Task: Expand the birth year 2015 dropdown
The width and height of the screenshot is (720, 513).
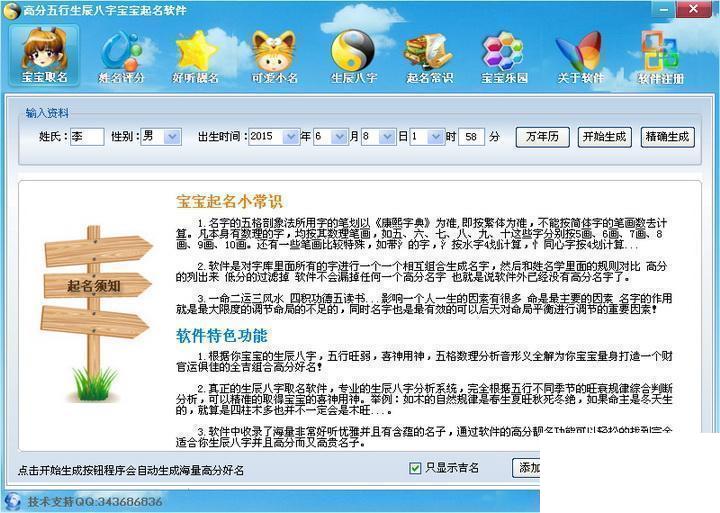Action: [290, 136]
